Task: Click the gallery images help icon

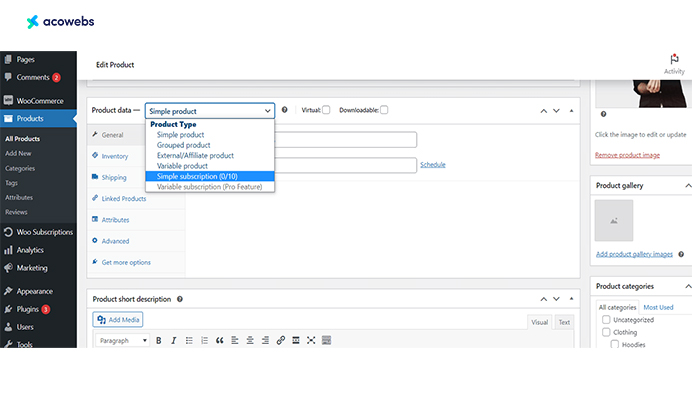Action: pos(681,254)
